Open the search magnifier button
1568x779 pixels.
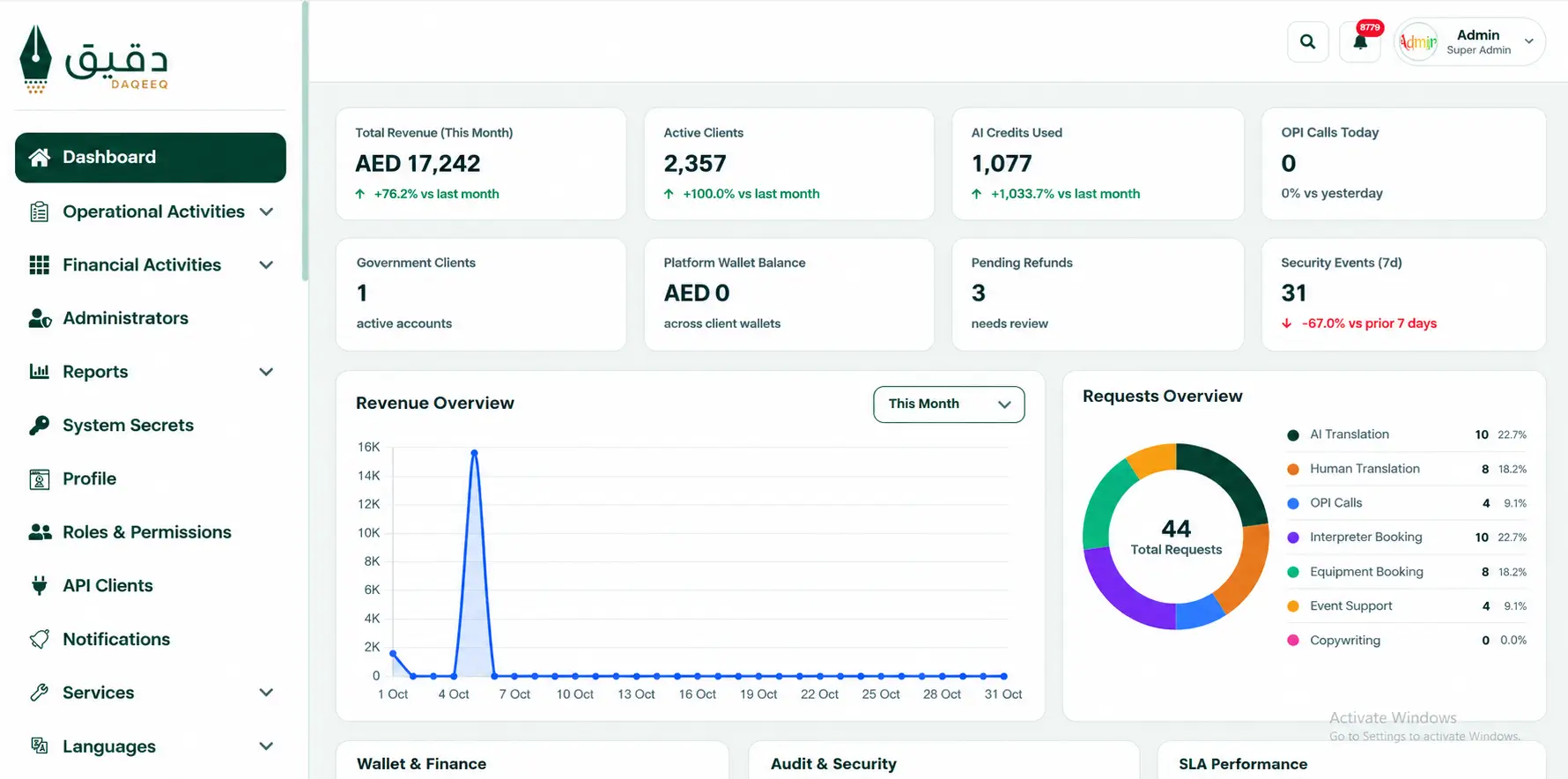pyautogui.click(x=1307, y=41)
